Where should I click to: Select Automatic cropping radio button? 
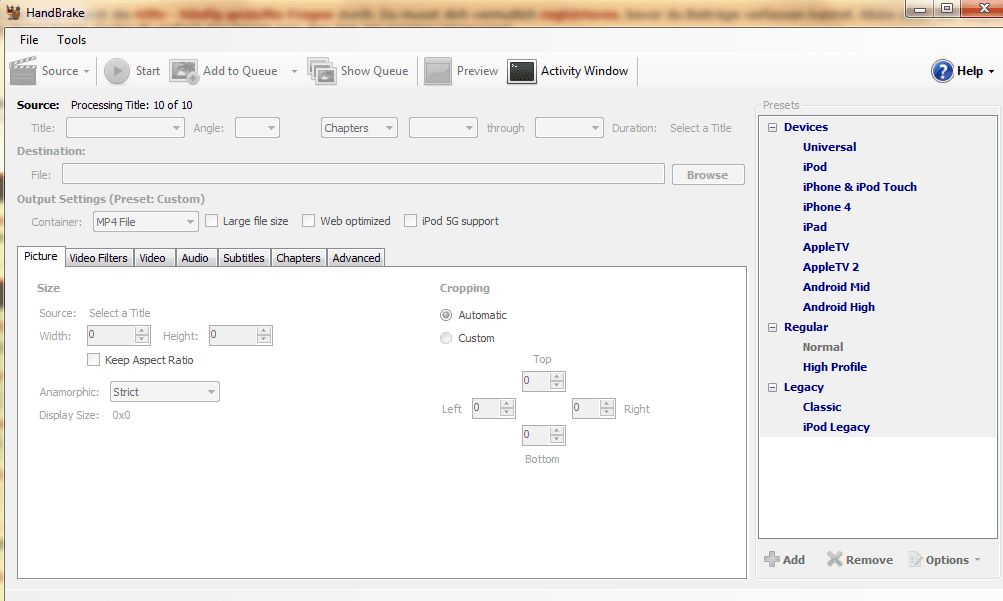click(446, 315)
